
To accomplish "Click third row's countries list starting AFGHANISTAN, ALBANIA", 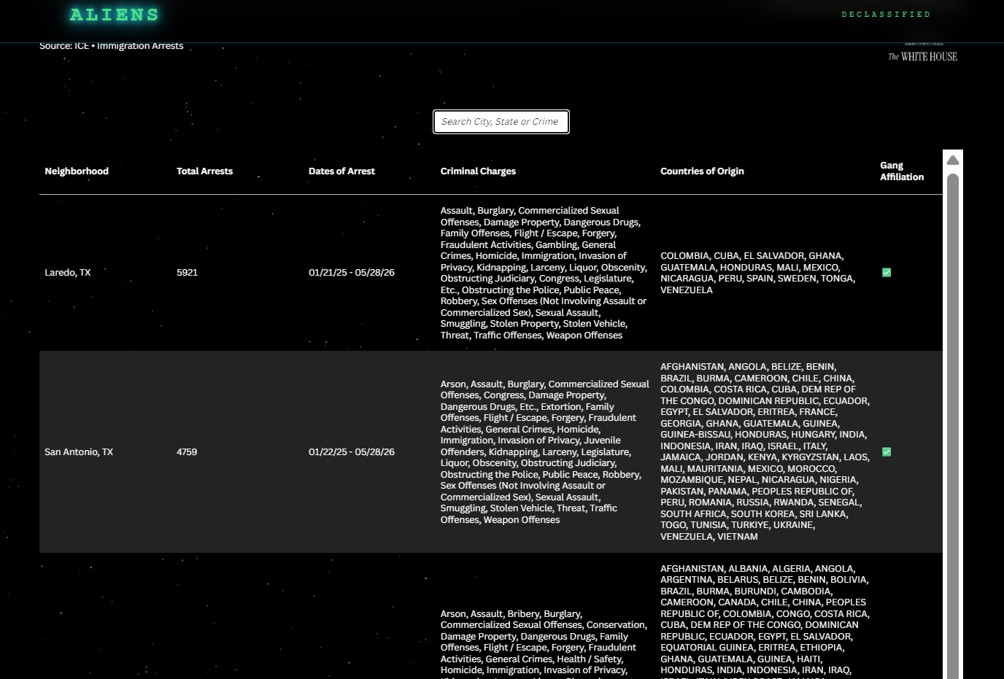I will point(765,621).
